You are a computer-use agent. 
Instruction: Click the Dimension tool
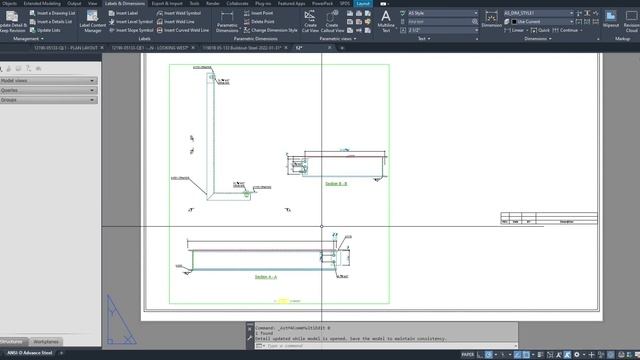(x=491, y=19)
